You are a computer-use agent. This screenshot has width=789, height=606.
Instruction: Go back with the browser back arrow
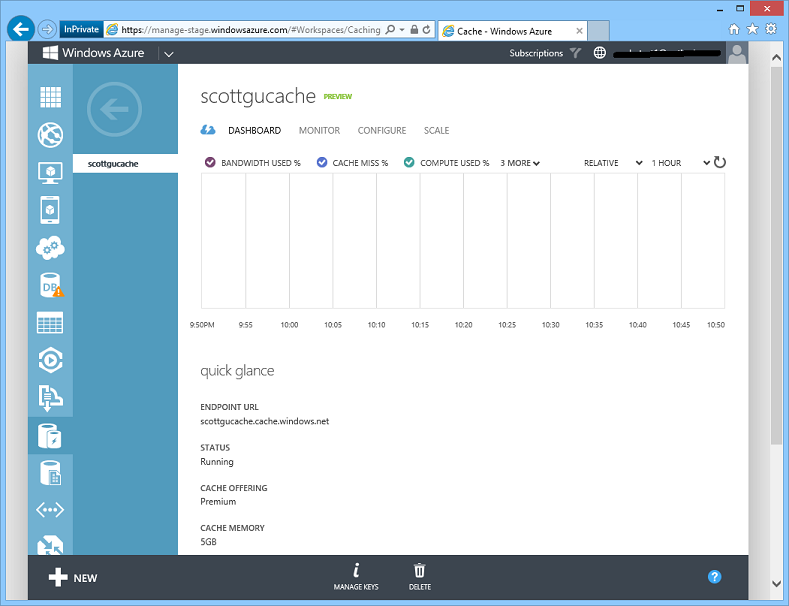[x=21, y=30]
